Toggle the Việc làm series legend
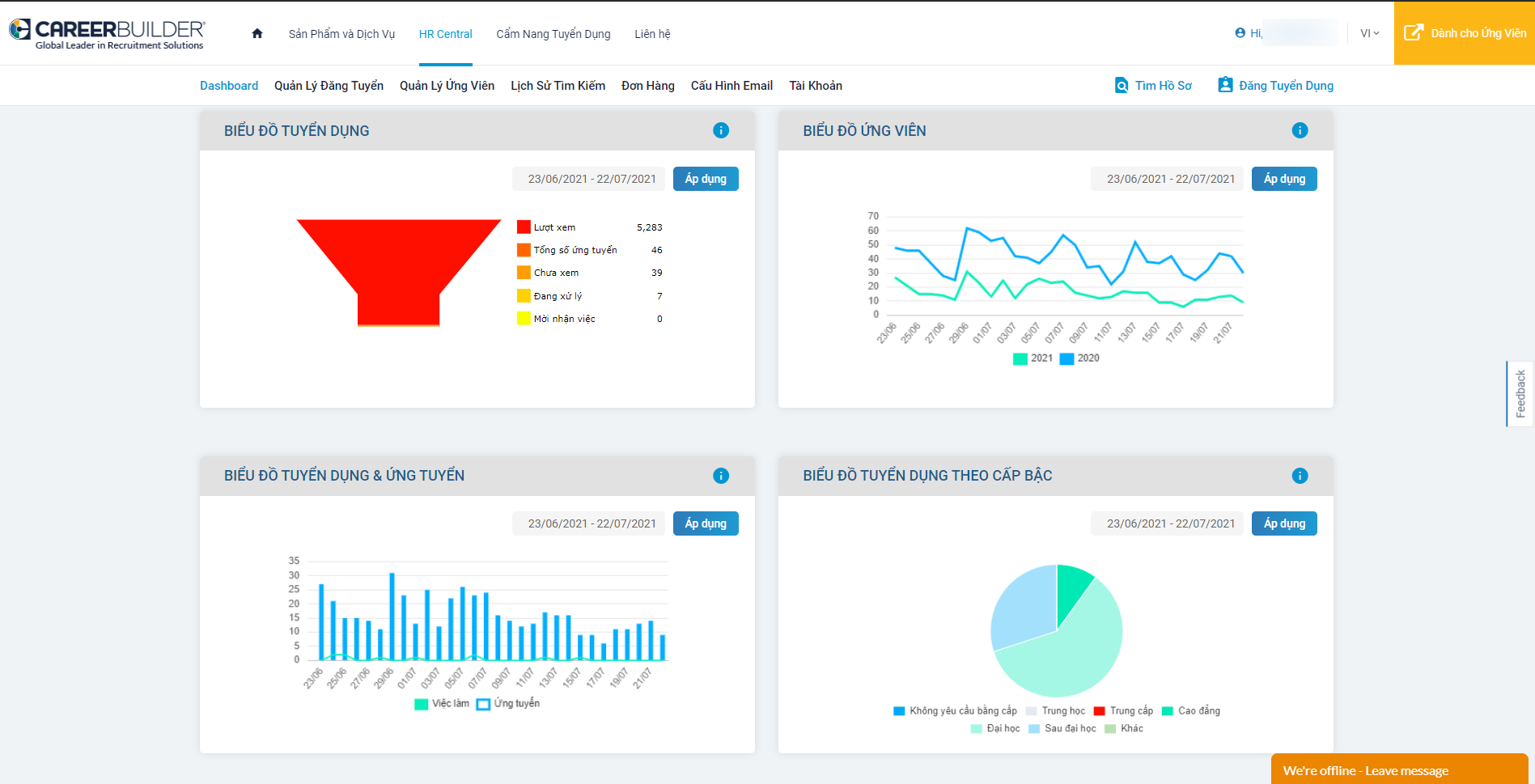 click(x=442, y=704)
